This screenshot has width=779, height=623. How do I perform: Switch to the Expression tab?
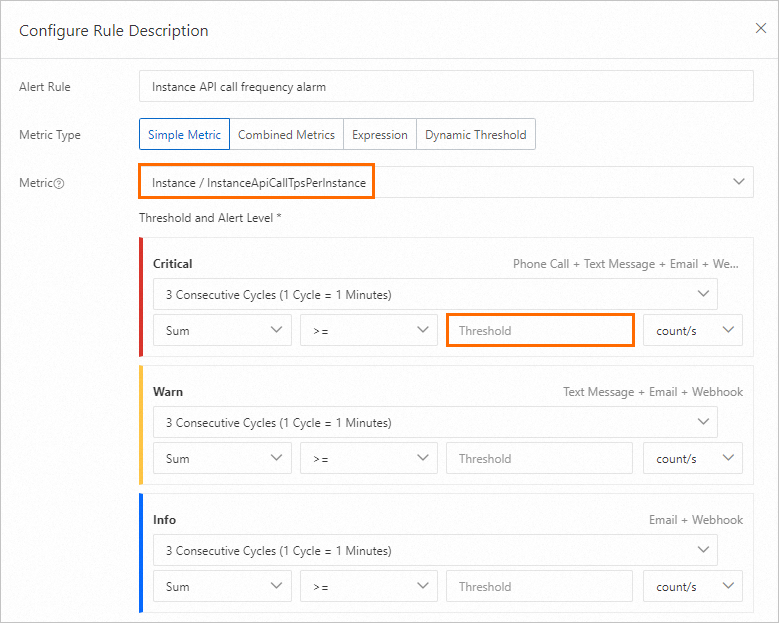coord(380,135)
